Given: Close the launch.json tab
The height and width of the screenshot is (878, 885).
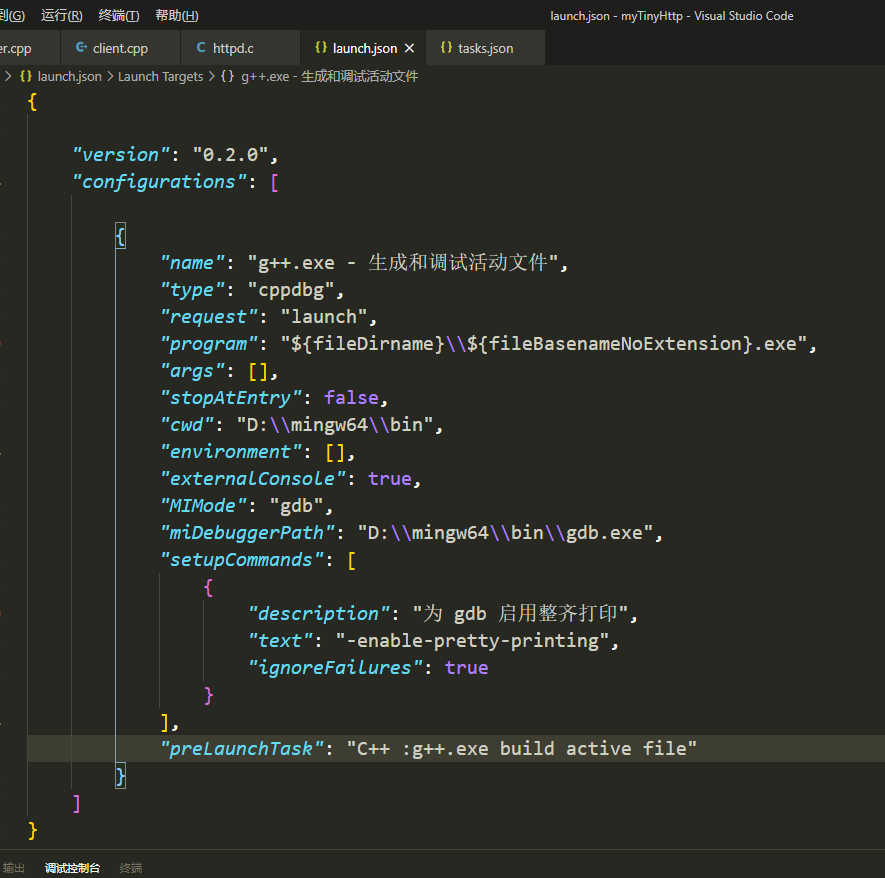Looking at the screenshot, I should click(410, 48).
